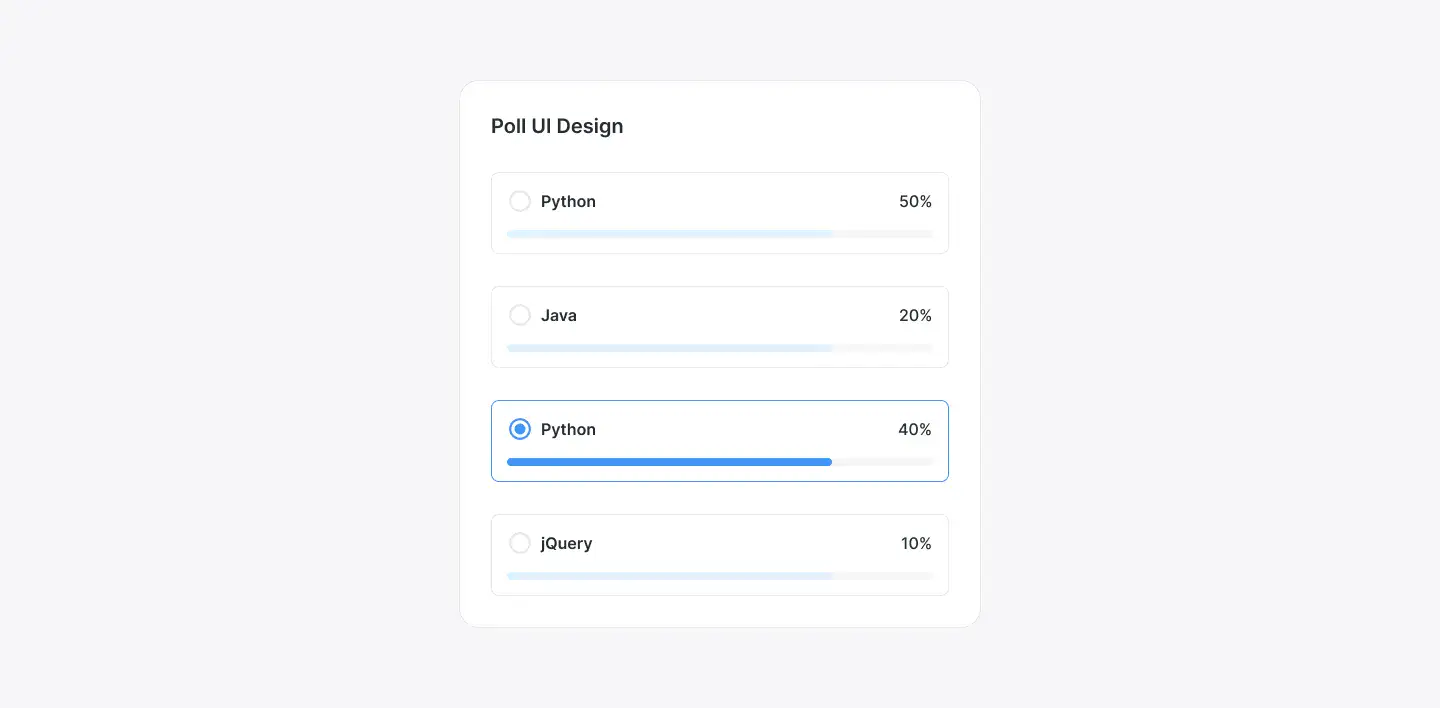This screenshot has height=708, width=1440.
Task: Click the jQuery option label
Action: pyautogui.click(x=566, y=543)
